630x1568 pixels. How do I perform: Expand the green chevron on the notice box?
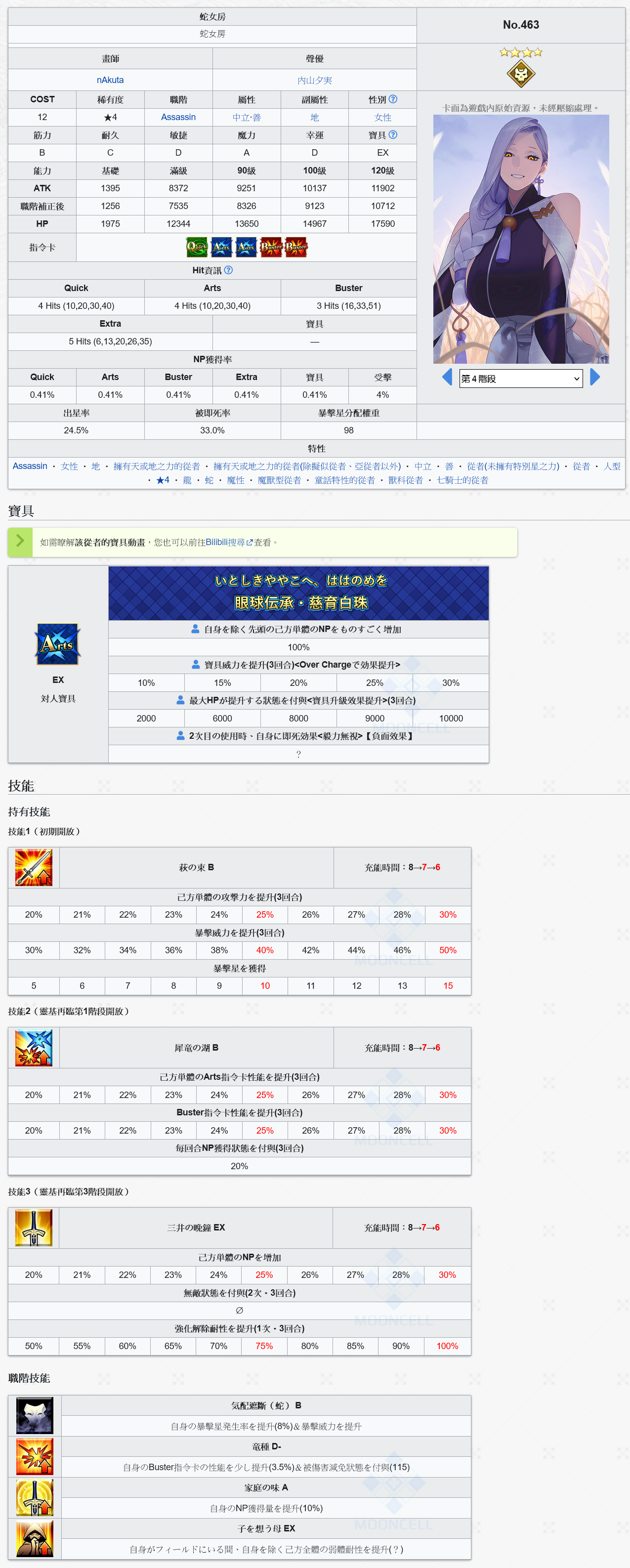[20, 541]
